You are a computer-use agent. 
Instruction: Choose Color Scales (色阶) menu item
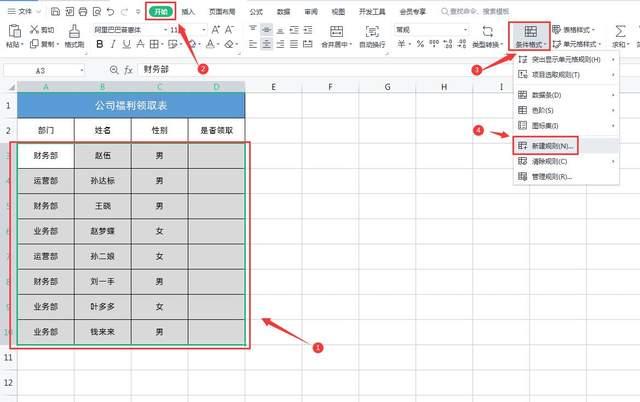(x=566, y=110)
